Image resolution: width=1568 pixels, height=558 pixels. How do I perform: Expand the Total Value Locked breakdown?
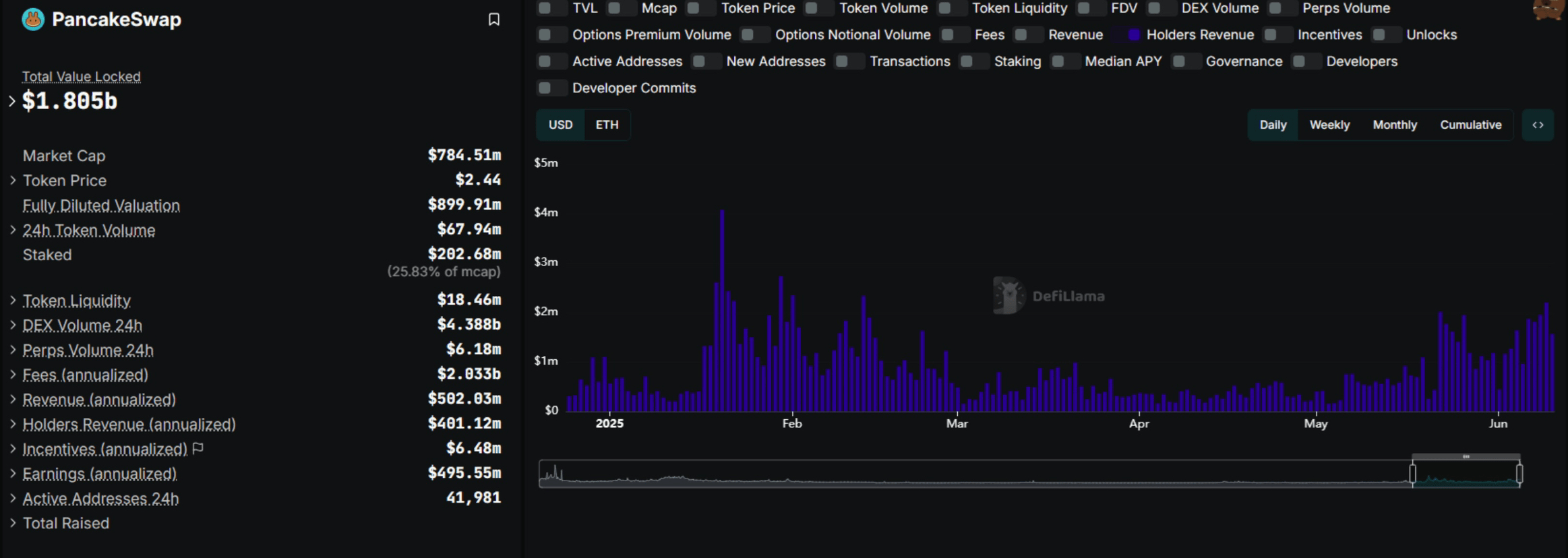[11, 101]
